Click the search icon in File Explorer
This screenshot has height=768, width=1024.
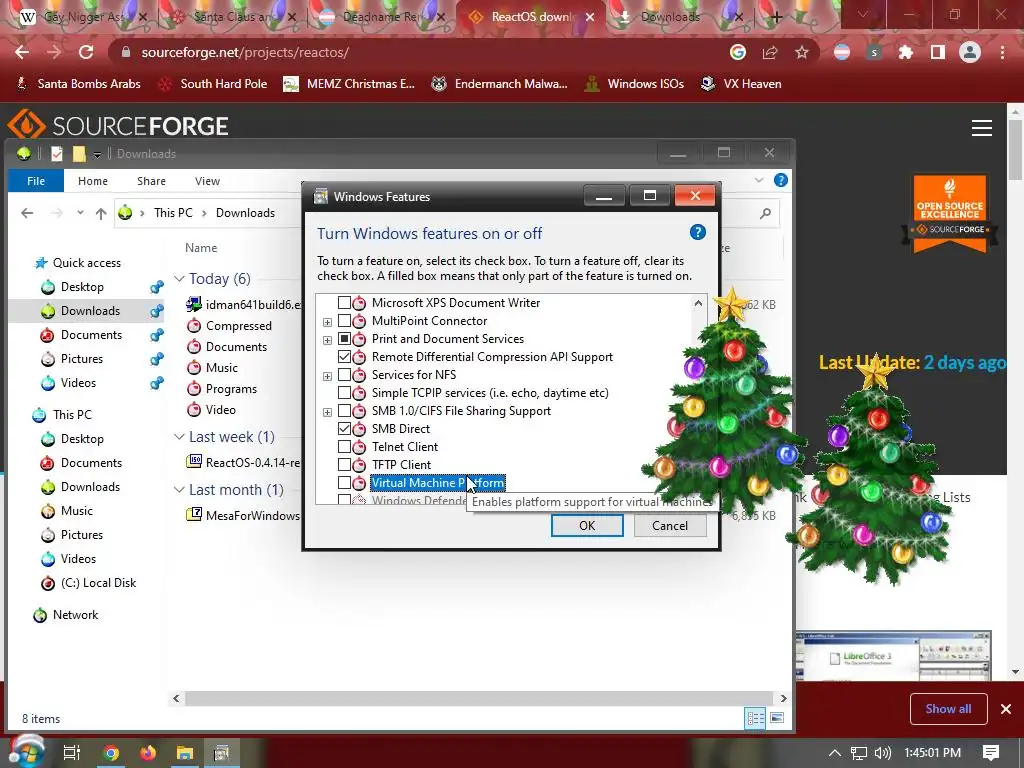click(x=765, y=213)
